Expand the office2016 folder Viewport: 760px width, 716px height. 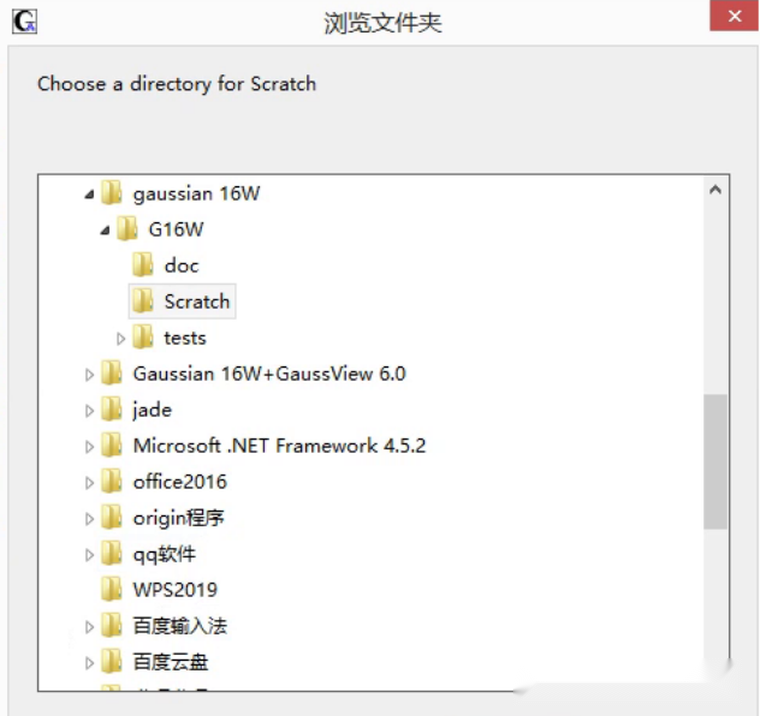click(x=89, y=483)
